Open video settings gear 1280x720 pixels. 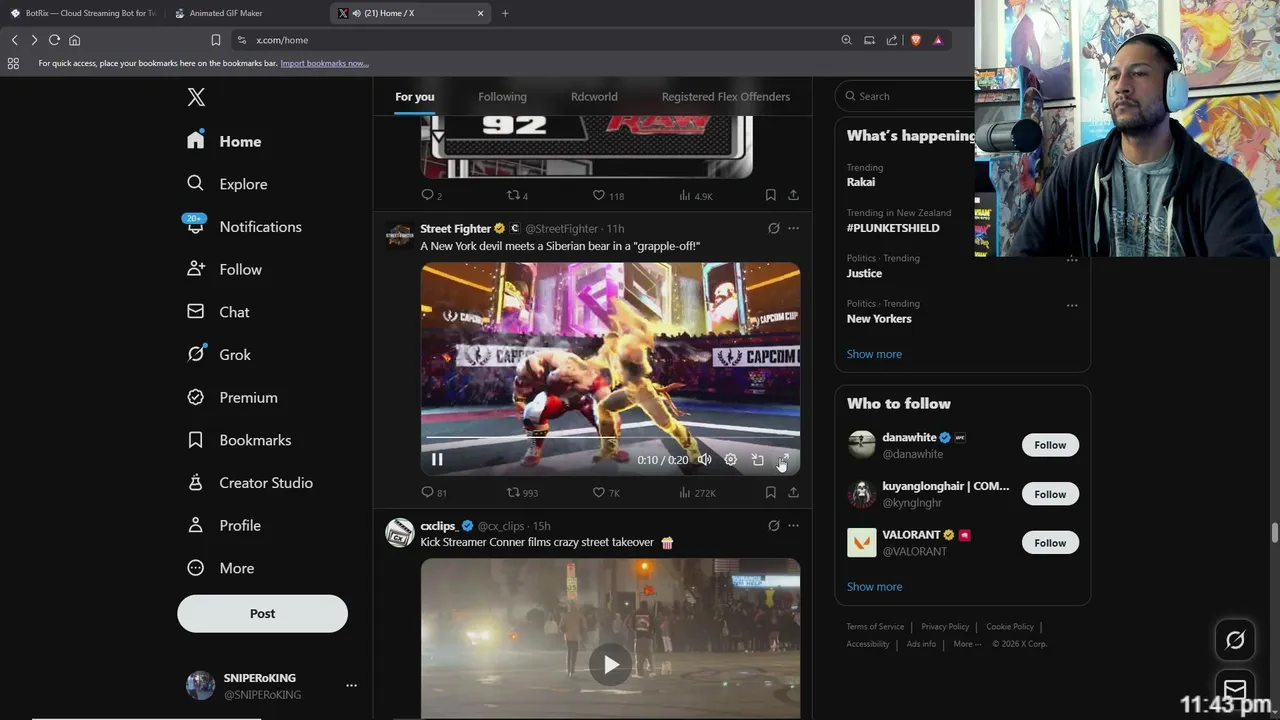point(731,460)
